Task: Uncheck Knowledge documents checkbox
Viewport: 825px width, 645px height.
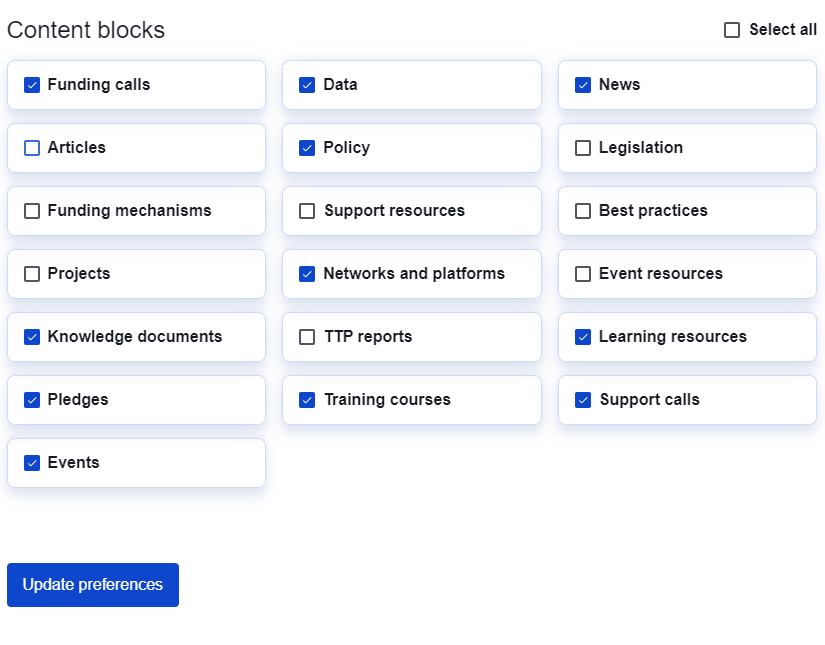Action: pos(32,337)
